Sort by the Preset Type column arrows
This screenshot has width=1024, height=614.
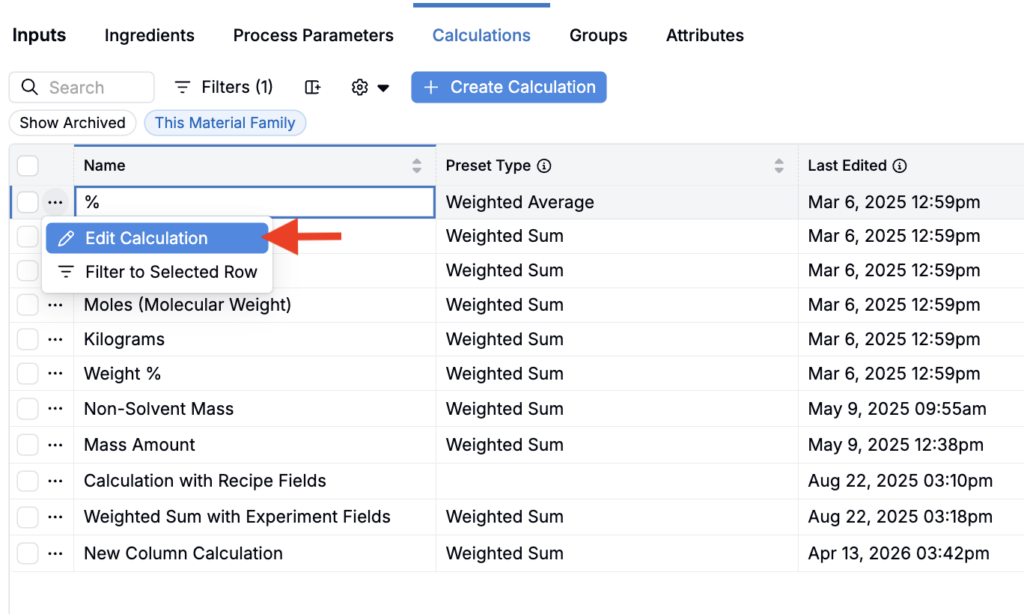coord(778,166)
